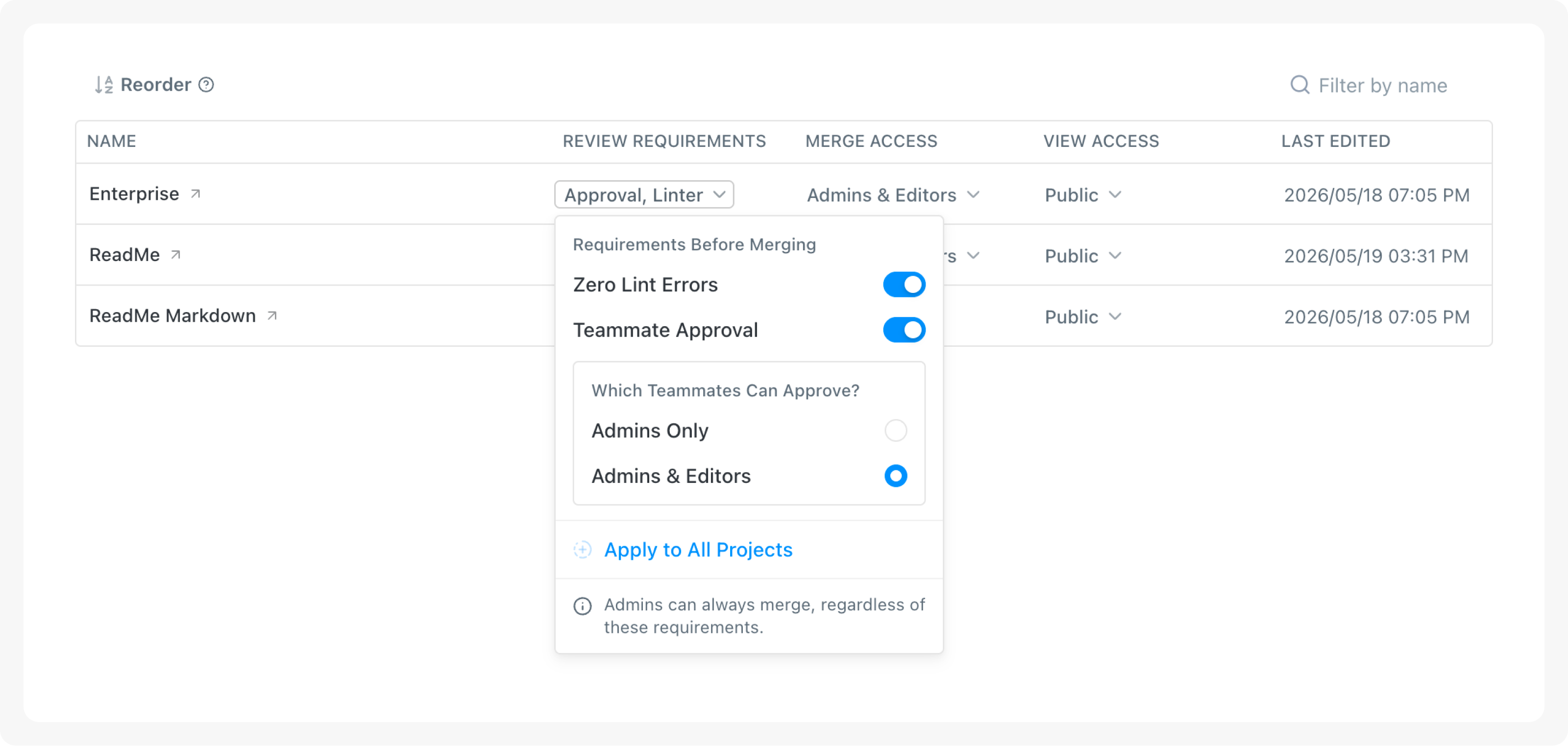Turn off Teammate Approval toggle
The height and width of the screenshot is (746, 1568).
[904, 330]
